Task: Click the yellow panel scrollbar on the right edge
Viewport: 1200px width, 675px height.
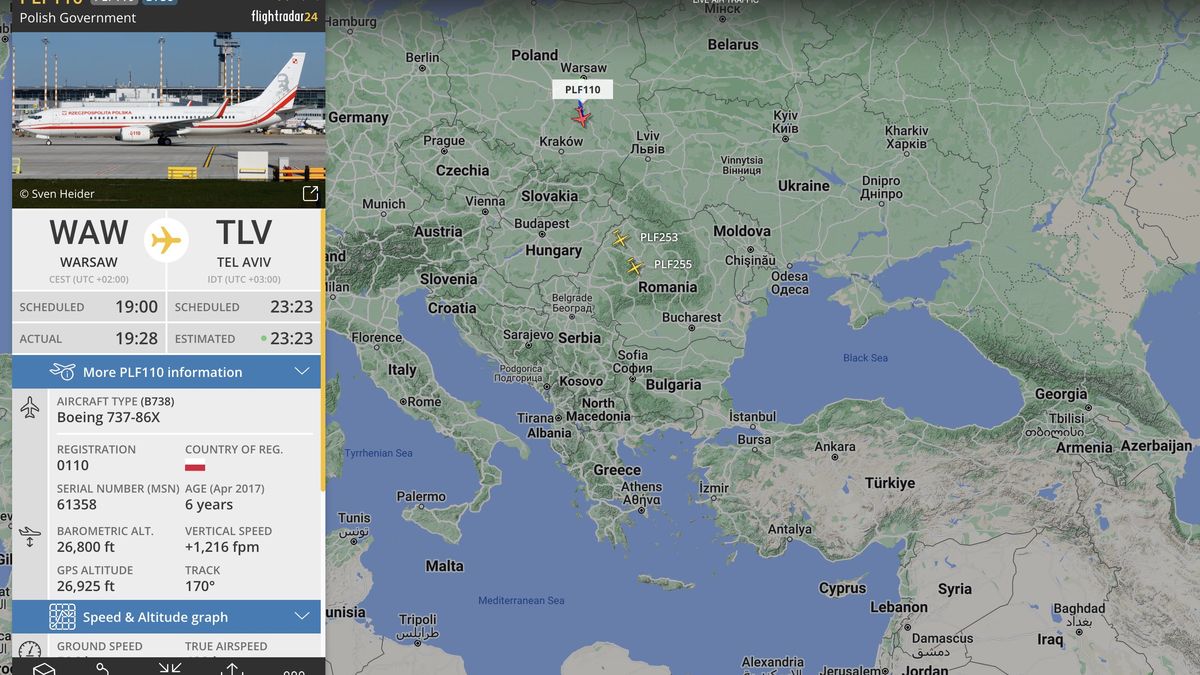Action: (322, 350)
